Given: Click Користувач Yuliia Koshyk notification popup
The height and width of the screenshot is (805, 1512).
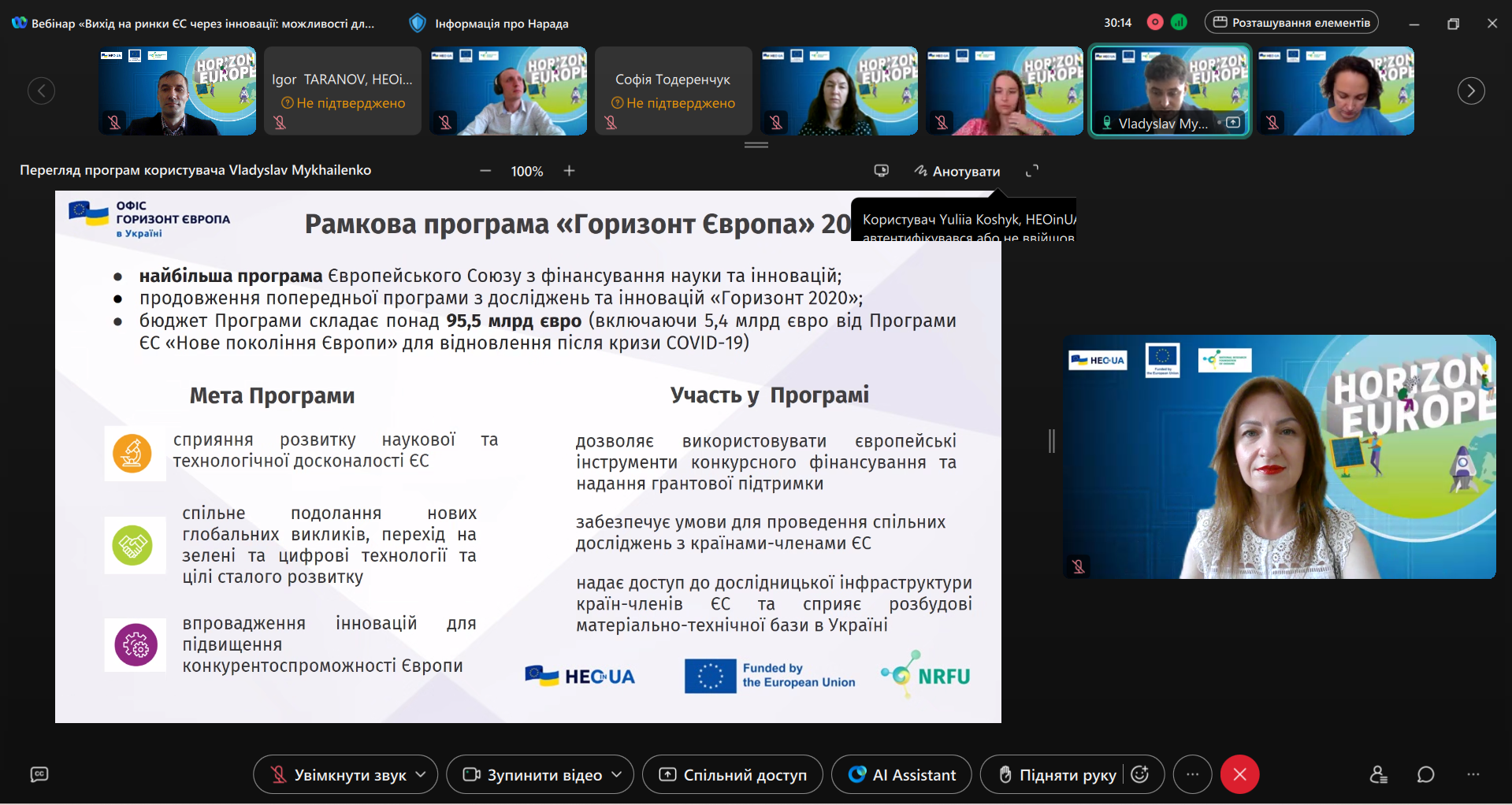Looking at the screenshot, I should coord(964,220).
